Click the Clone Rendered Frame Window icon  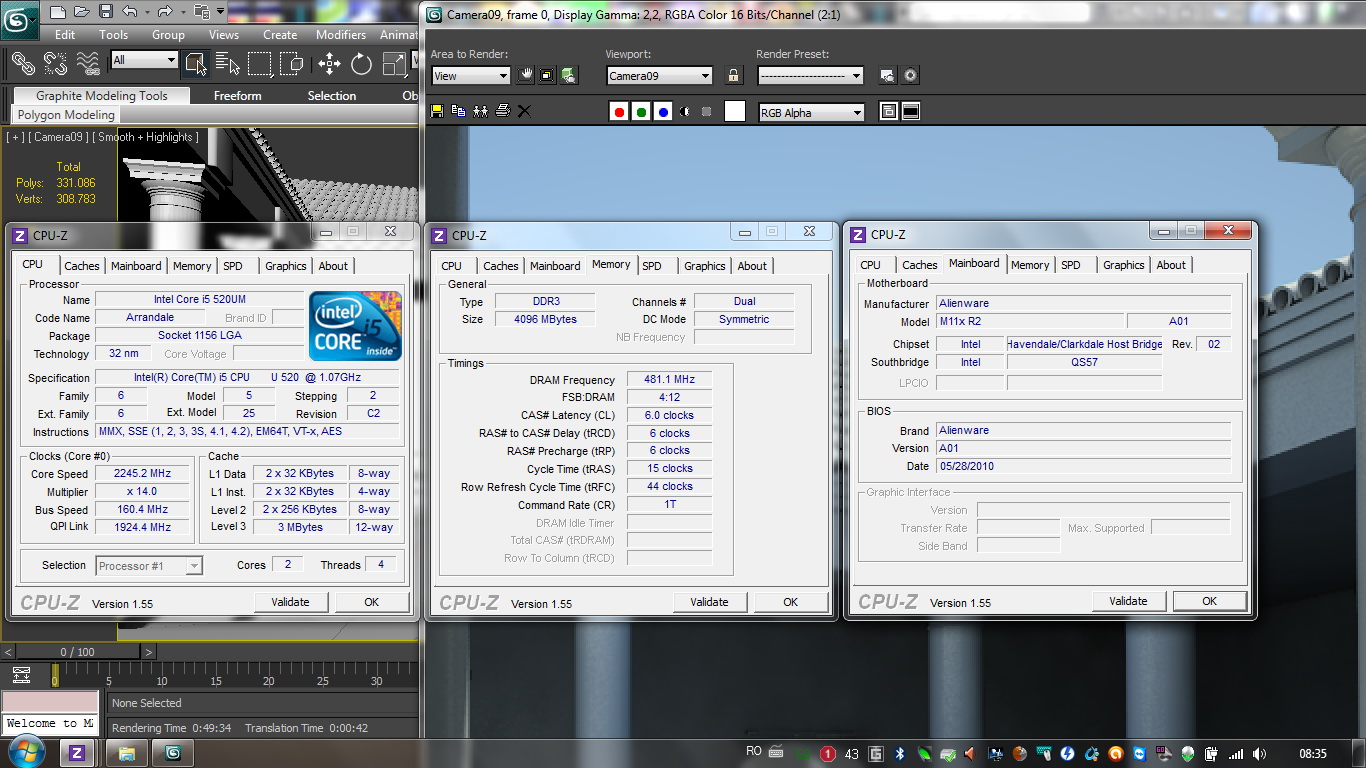(480, 111)
